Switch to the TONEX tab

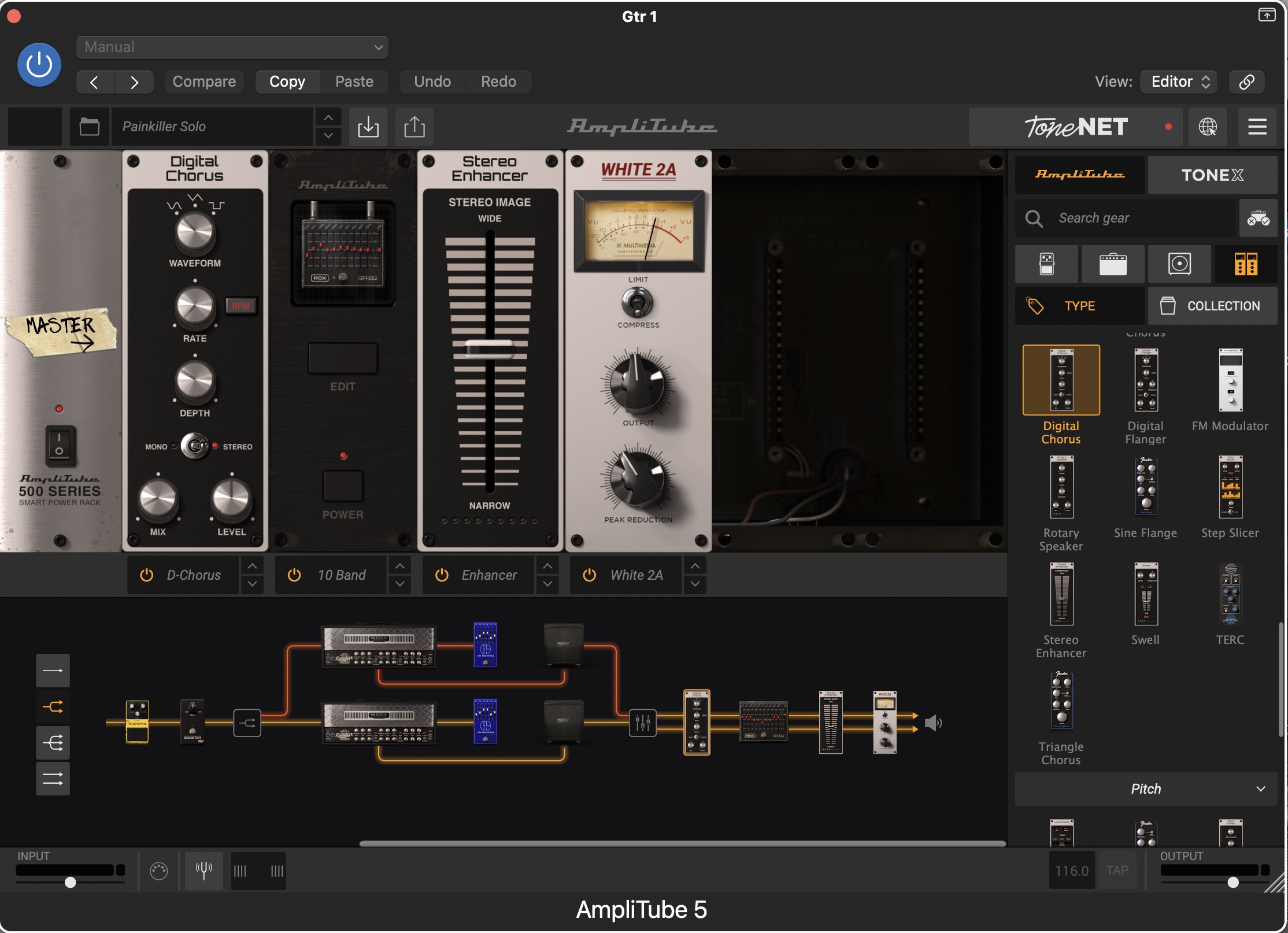tap(1212, 175)
